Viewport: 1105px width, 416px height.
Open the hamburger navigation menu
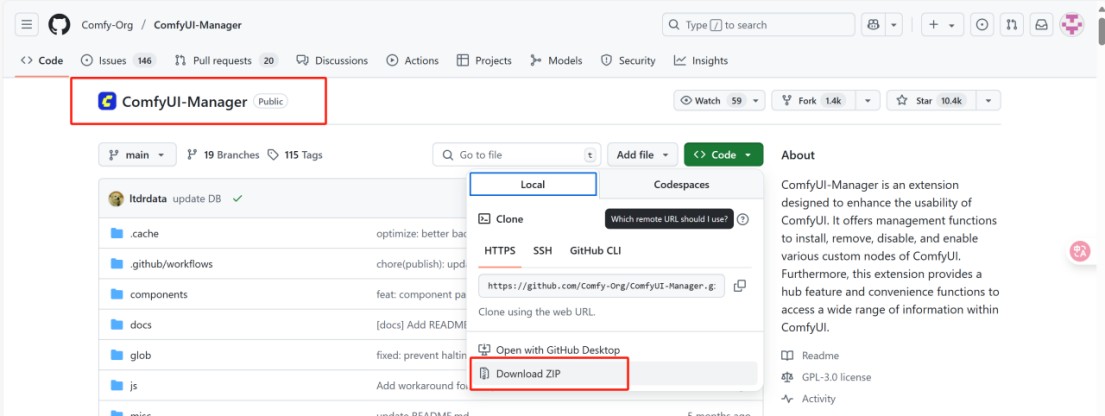tap(27, 25)
